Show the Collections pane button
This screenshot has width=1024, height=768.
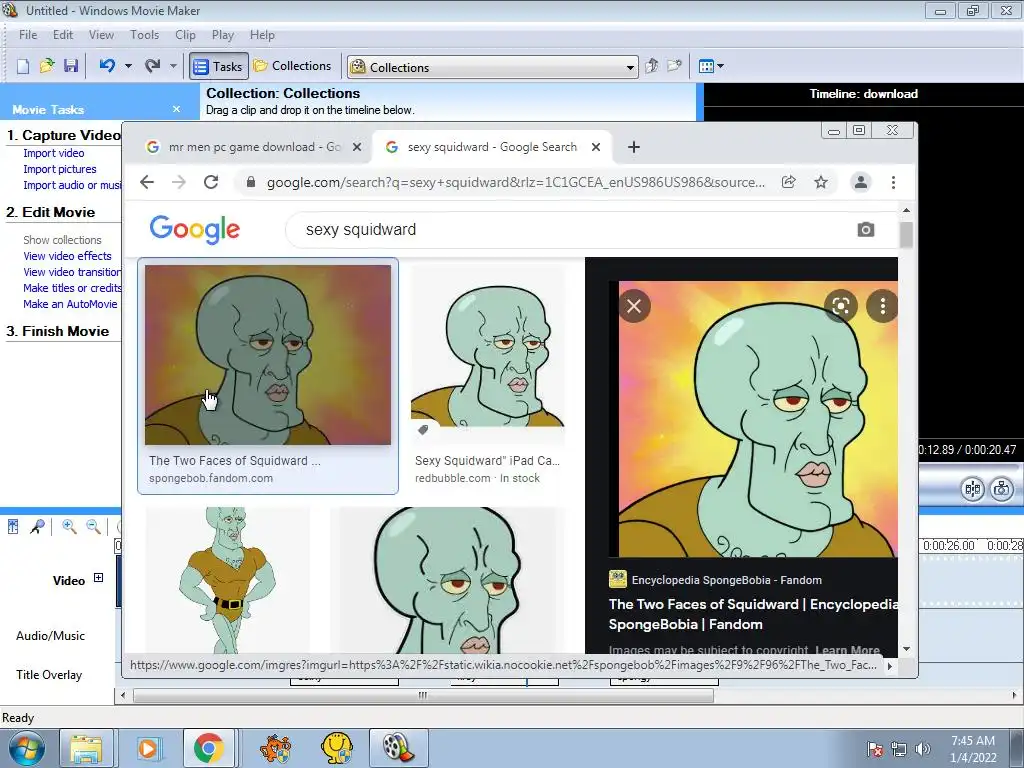coord(293,66)
